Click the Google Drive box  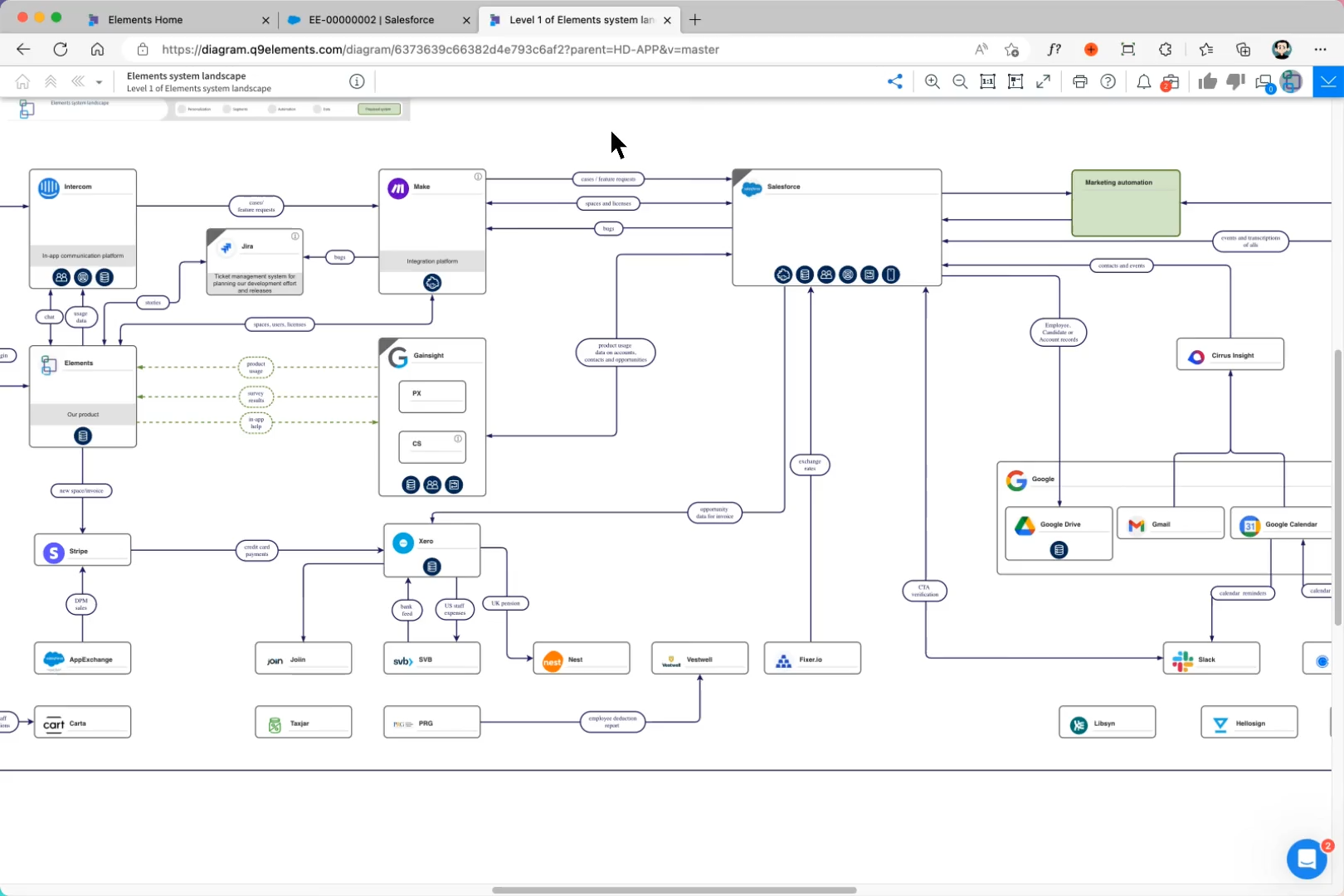[x=1059, y=533]
